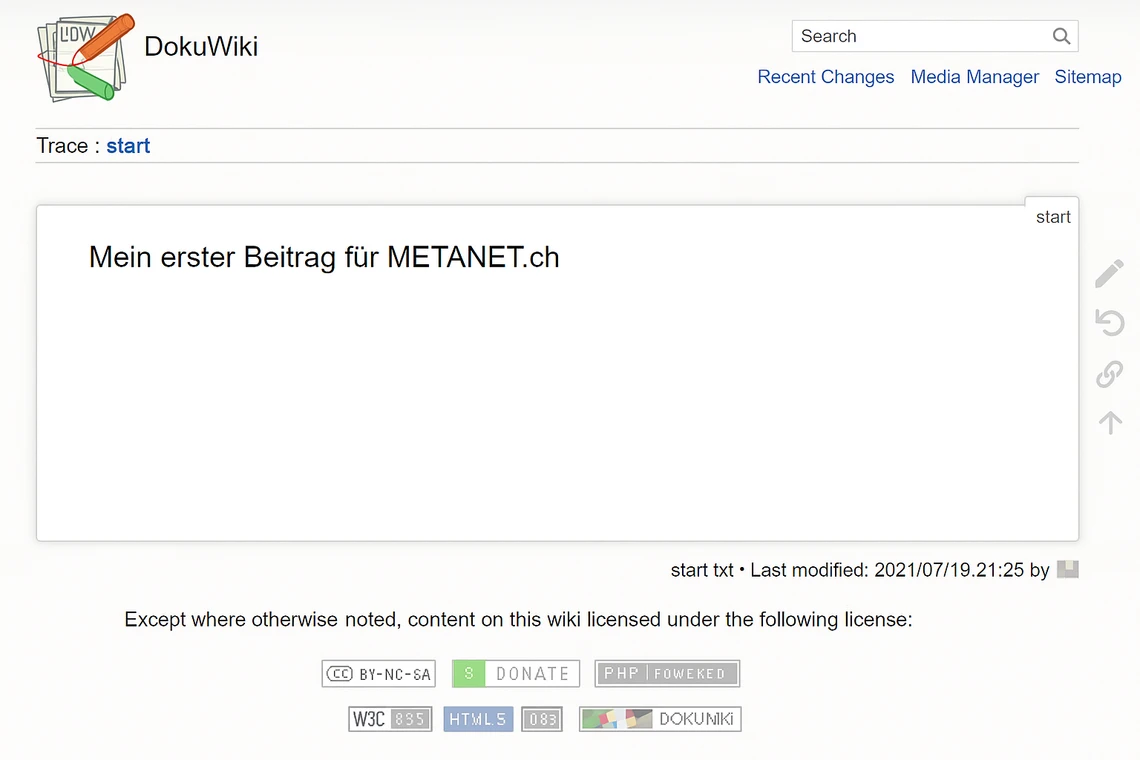Follow the start link in the Trace breadcrumb
Screen dimensions: 1140x760
click(x=128, y=146)
